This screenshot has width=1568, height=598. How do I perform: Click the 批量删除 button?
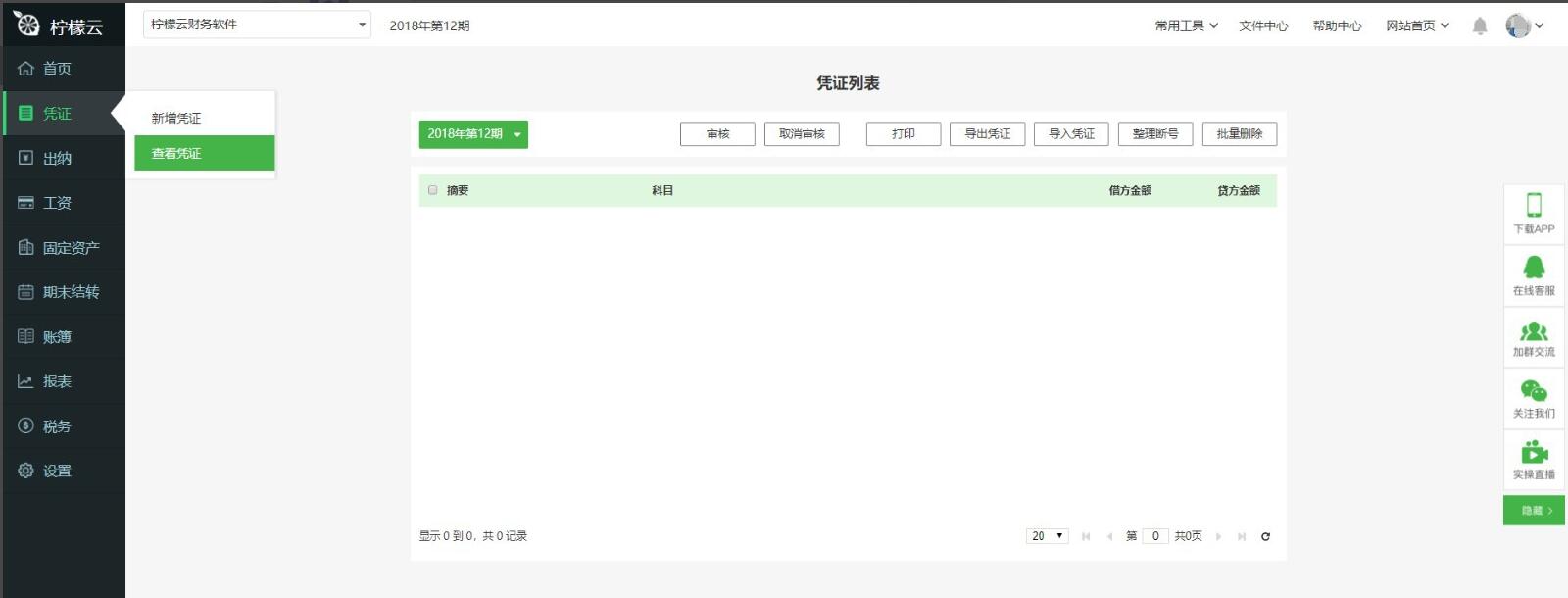click(x=1240, y=134)
